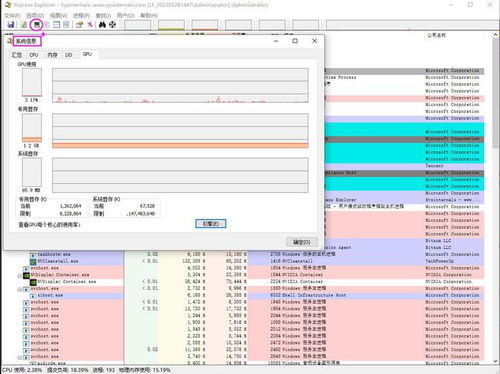Switch to the 内存 tab in System Information
This screenshot has height=374, width=500.
[x=52, y=55]
